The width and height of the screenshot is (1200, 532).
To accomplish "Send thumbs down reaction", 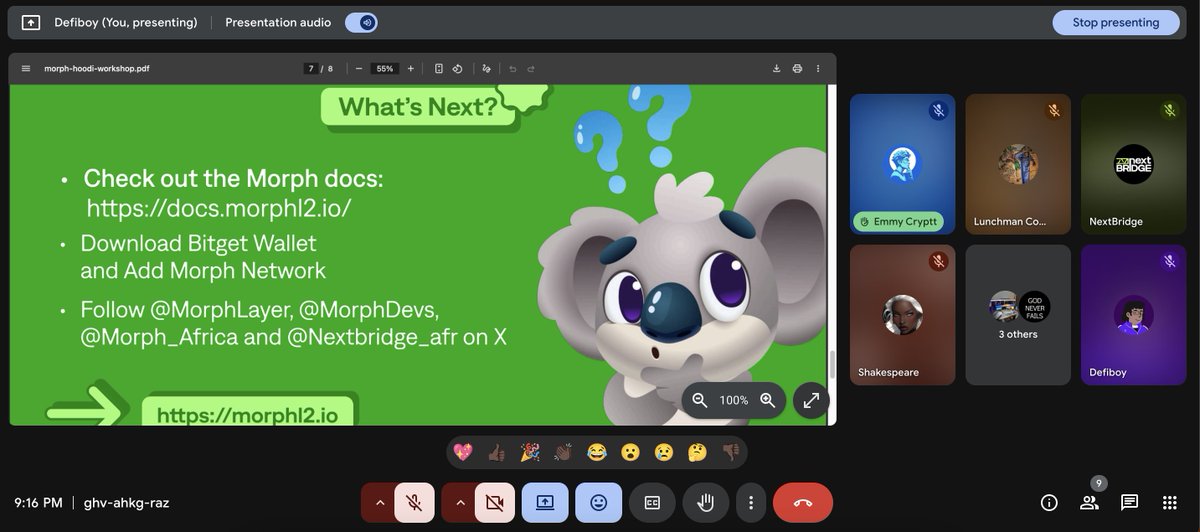I will [731, 452].
